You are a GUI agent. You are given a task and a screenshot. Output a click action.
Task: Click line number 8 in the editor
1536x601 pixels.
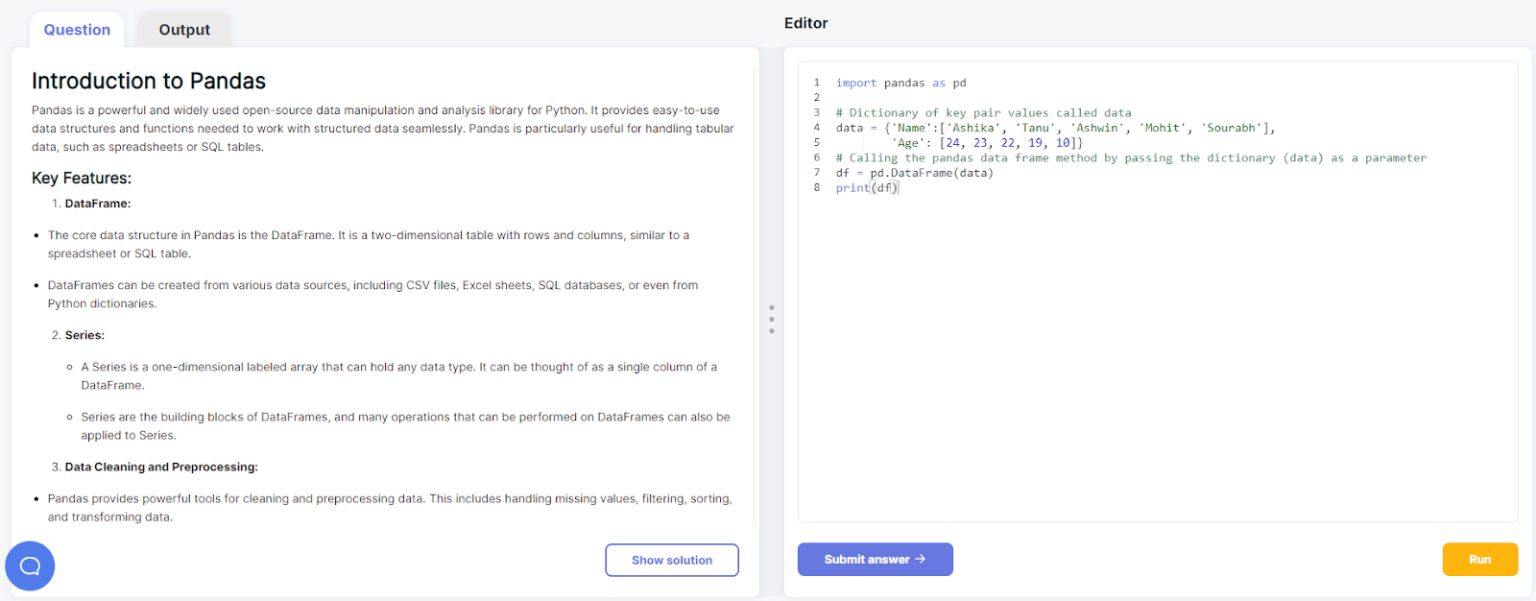pyautogui.click(x=816, y=187)
